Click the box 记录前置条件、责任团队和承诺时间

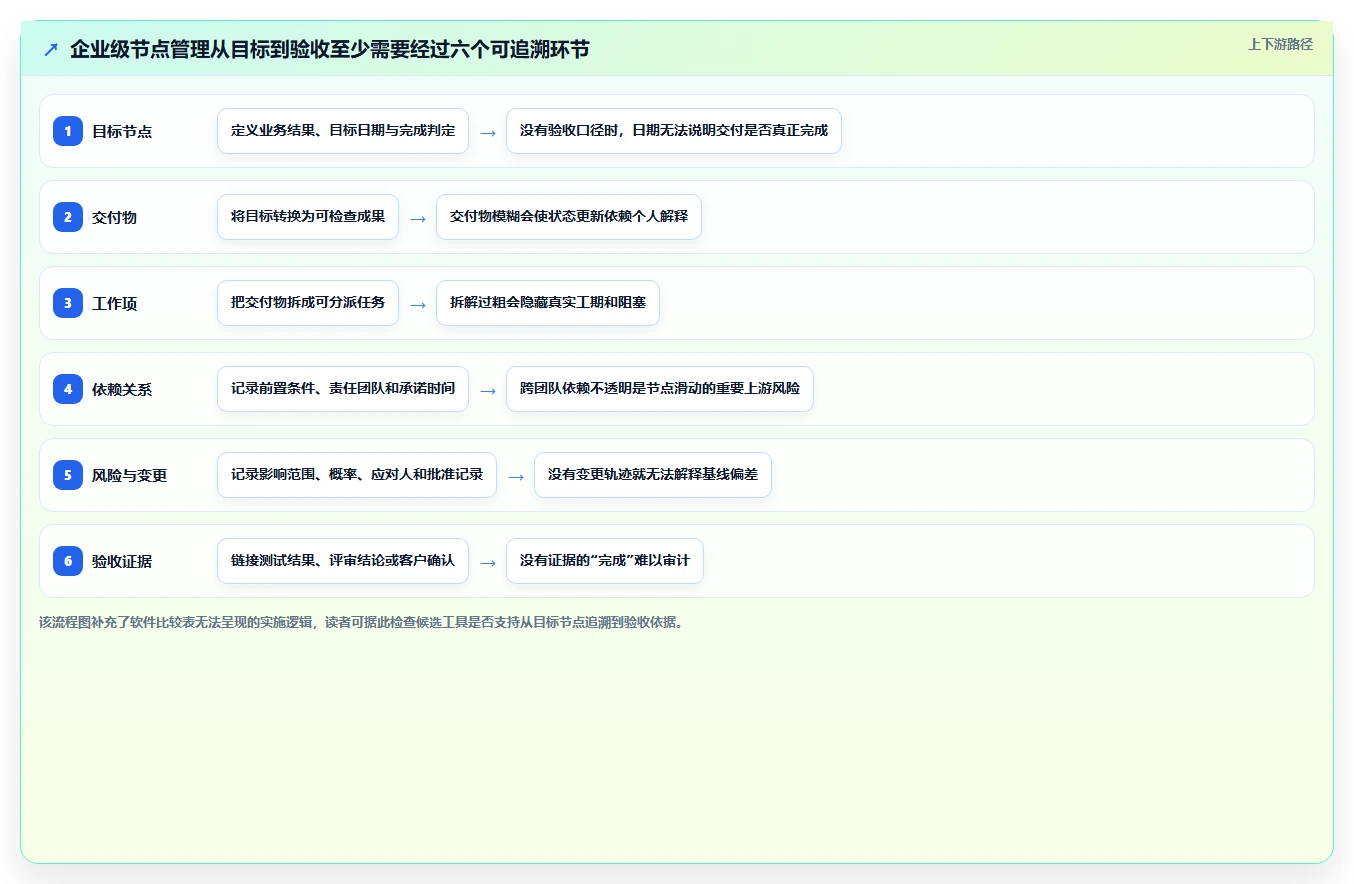click(343, 389)
